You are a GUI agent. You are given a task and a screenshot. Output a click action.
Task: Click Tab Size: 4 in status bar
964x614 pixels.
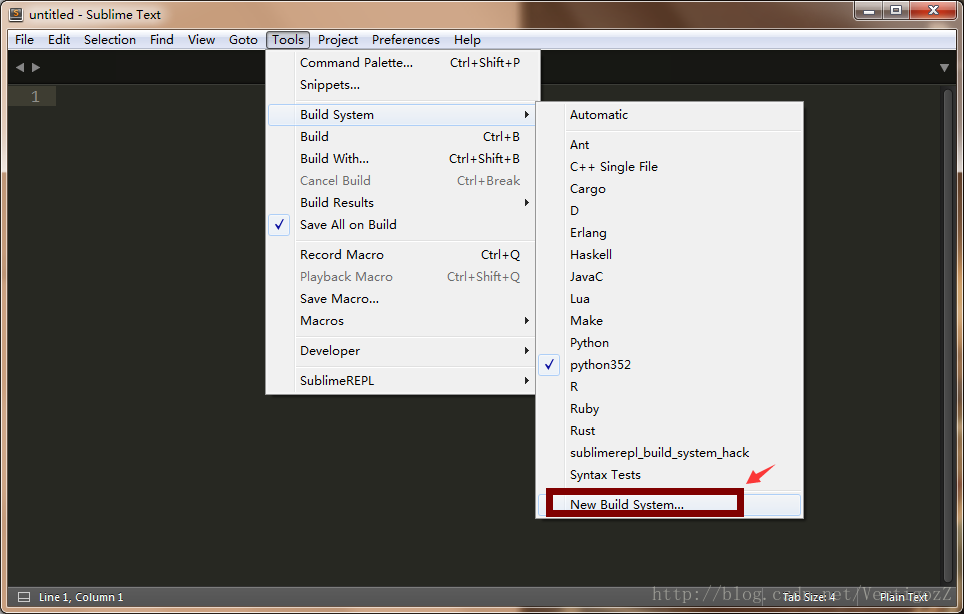[x=809, y=597]
